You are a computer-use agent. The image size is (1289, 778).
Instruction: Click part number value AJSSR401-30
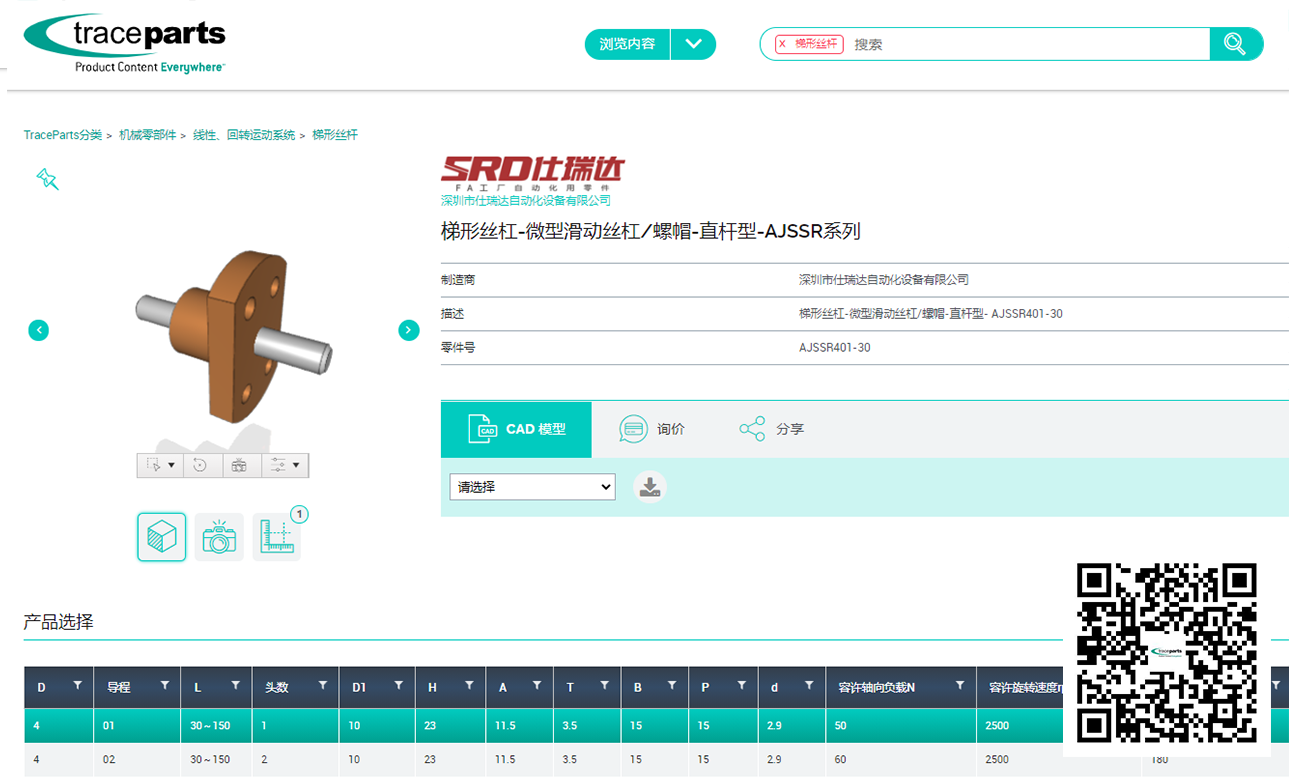pos(834,348)
